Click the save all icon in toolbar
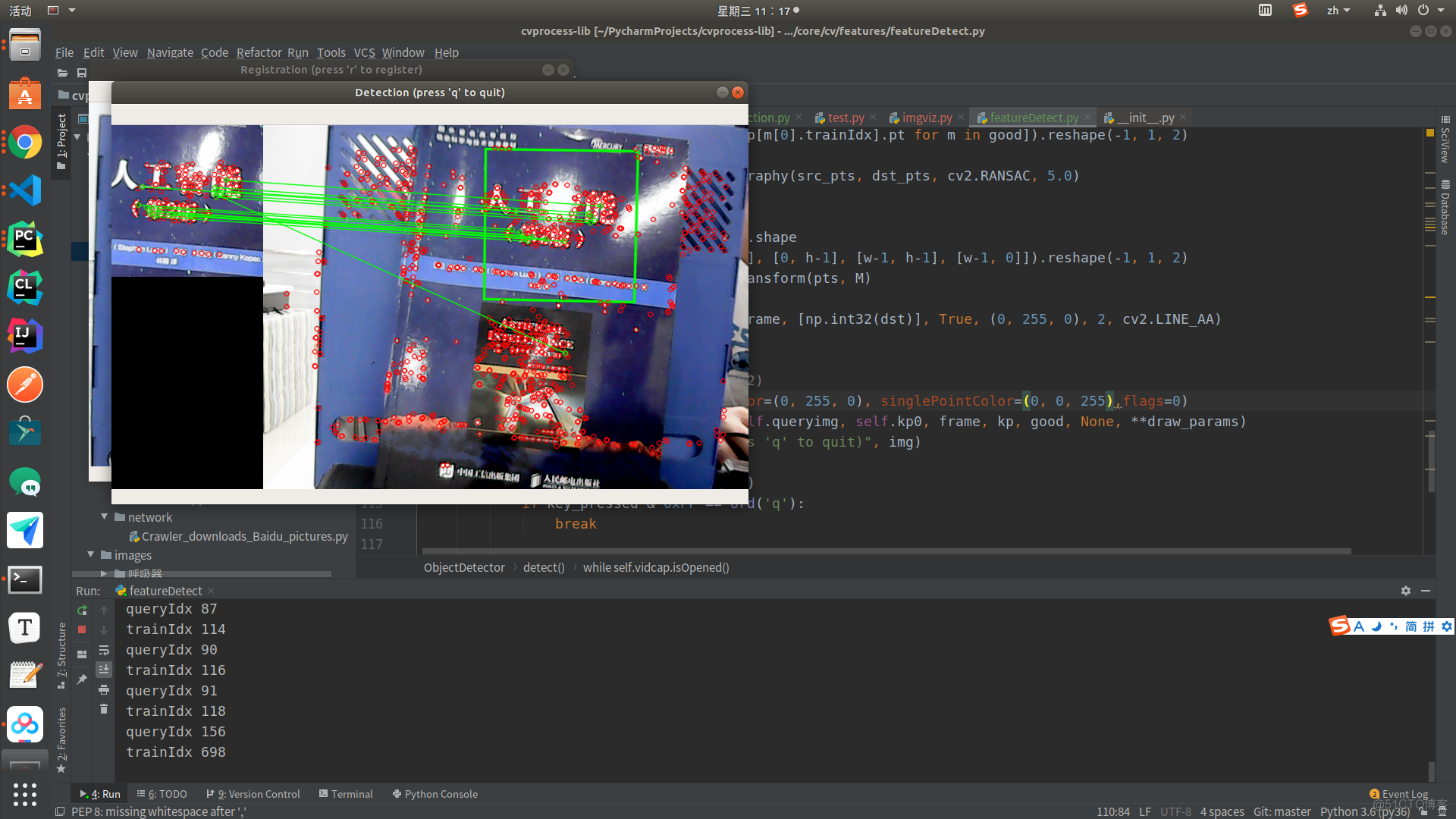This screenshot has height=819, width=1456. [82, 73]
